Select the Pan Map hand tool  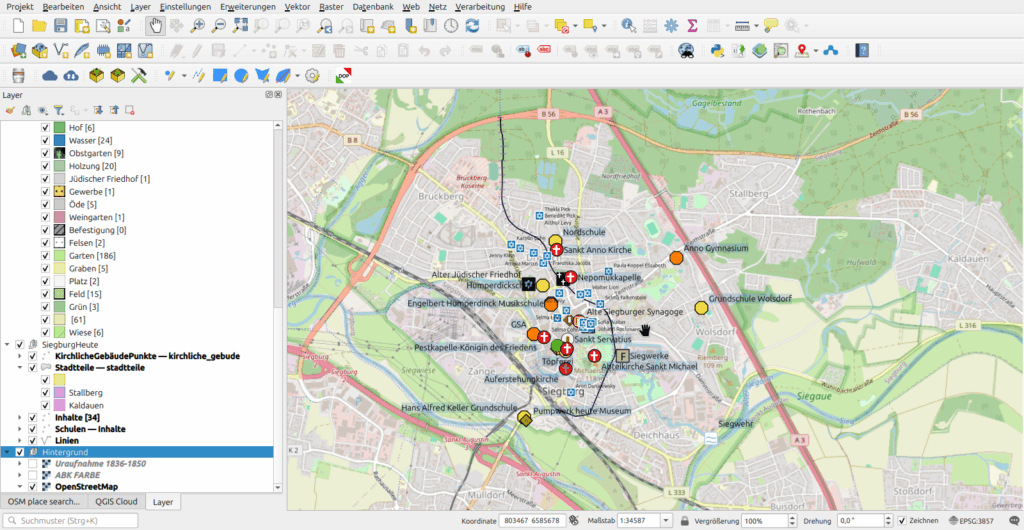(155, 25)
